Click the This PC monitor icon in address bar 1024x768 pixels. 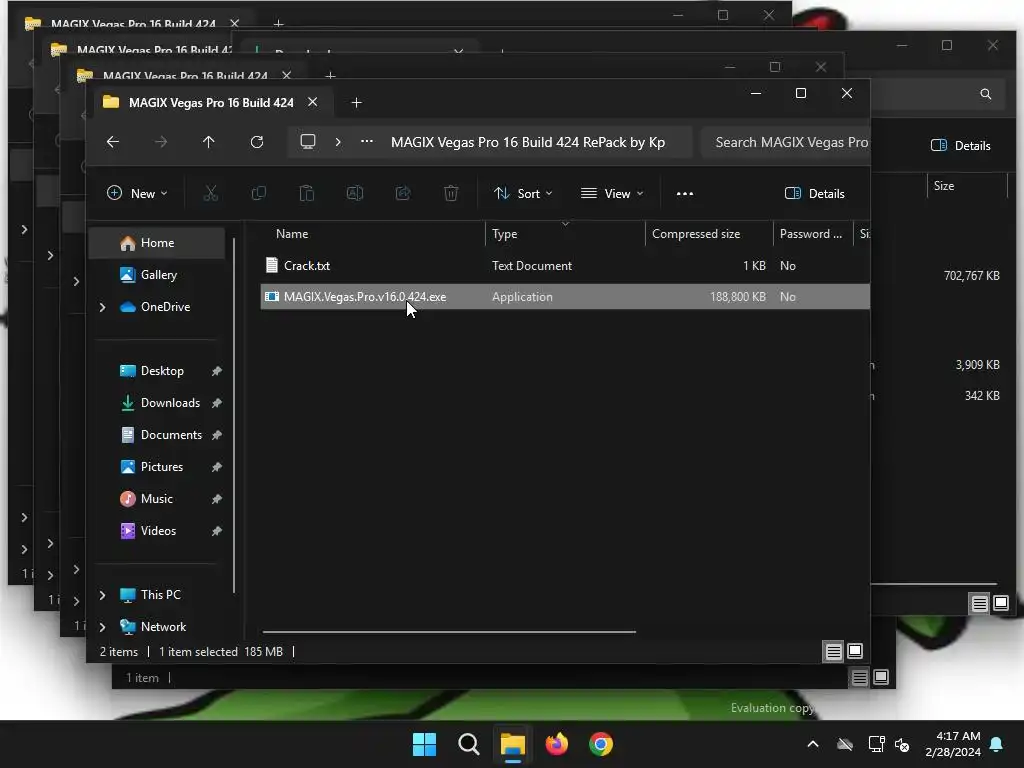(x=308, y=142)
